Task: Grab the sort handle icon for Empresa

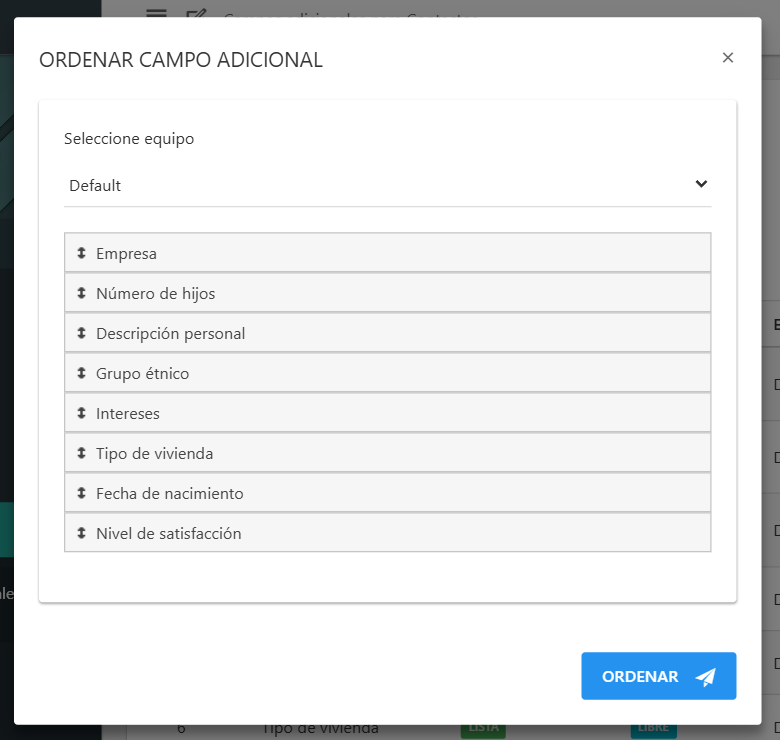Action: 82,253
